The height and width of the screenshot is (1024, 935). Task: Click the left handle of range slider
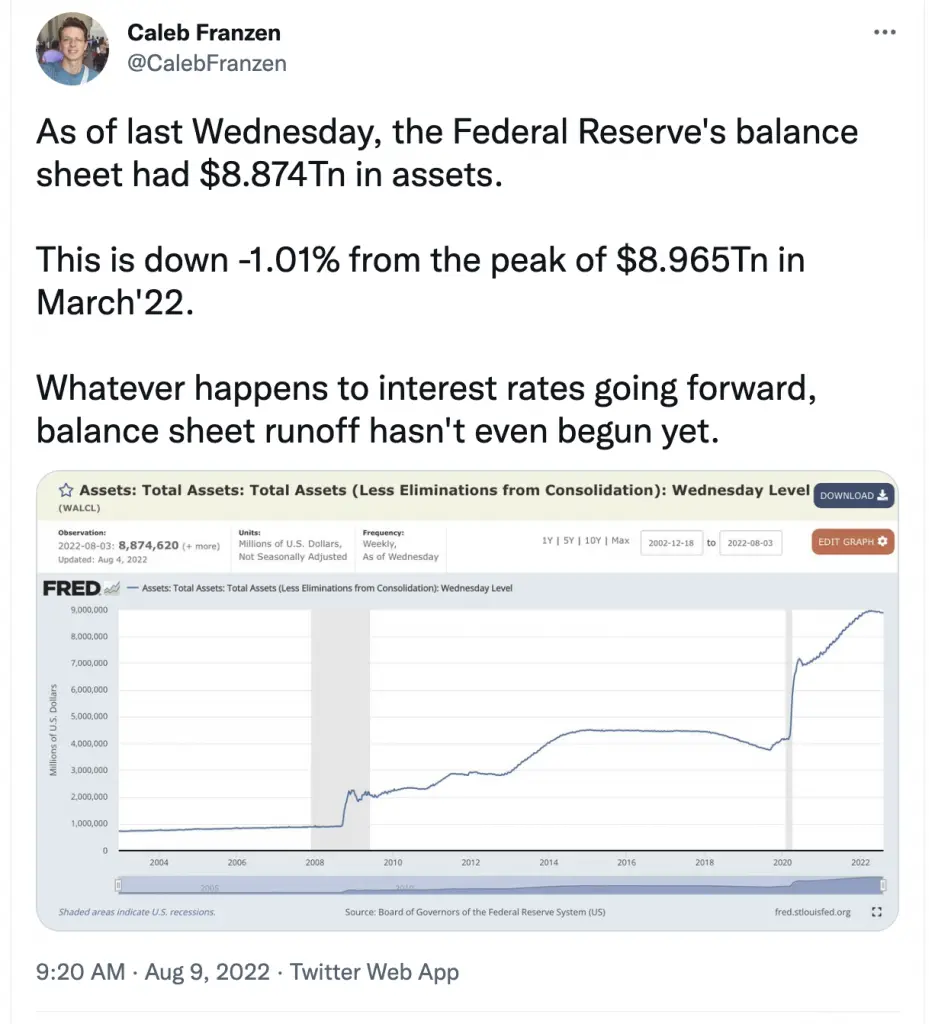tap(118, 885)
